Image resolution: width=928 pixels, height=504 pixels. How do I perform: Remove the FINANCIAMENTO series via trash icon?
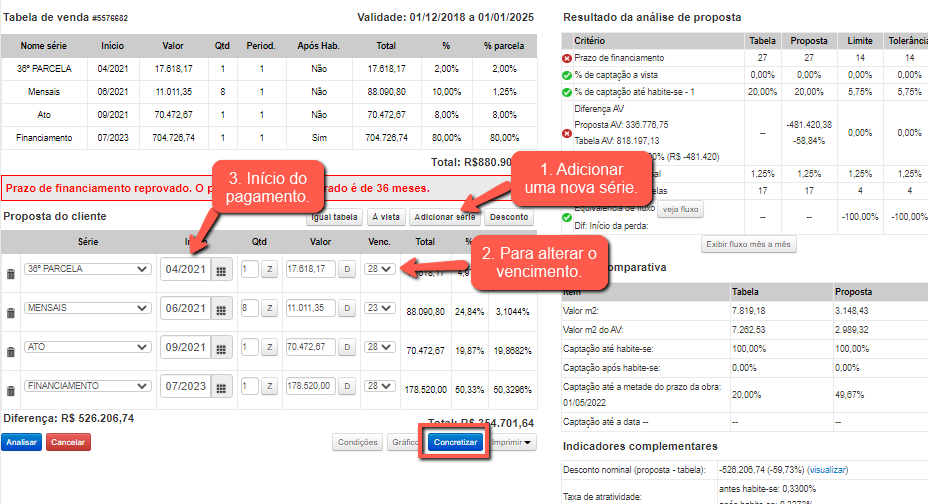(11, 390)
